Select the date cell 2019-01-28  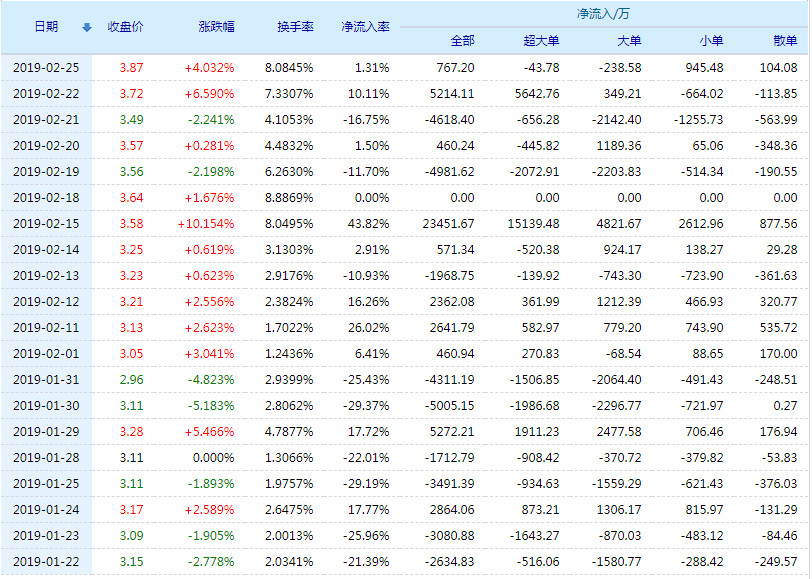[x=46, y=458]
